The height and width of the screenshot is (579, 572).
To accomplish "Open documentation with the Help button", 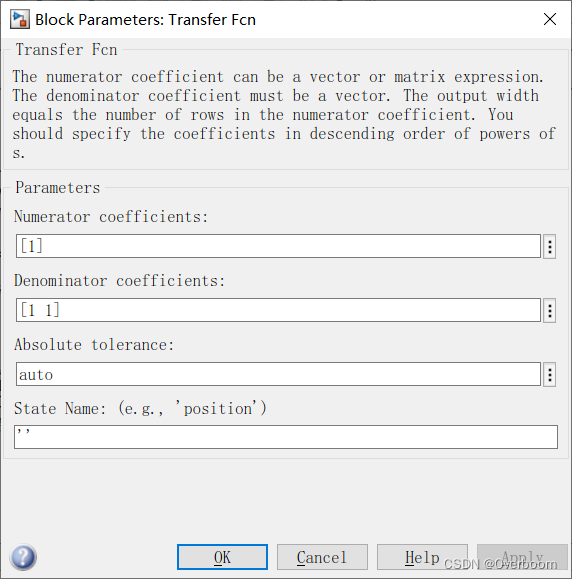I will click(x=422, y=557).
